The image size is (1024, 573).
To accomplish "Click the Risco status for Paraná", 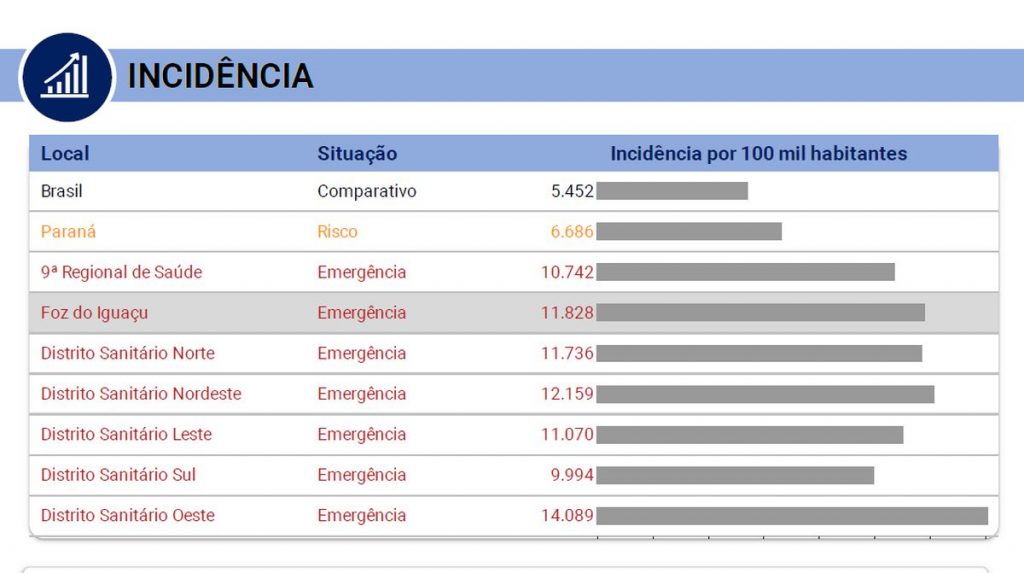I will (x=337, y=232).
